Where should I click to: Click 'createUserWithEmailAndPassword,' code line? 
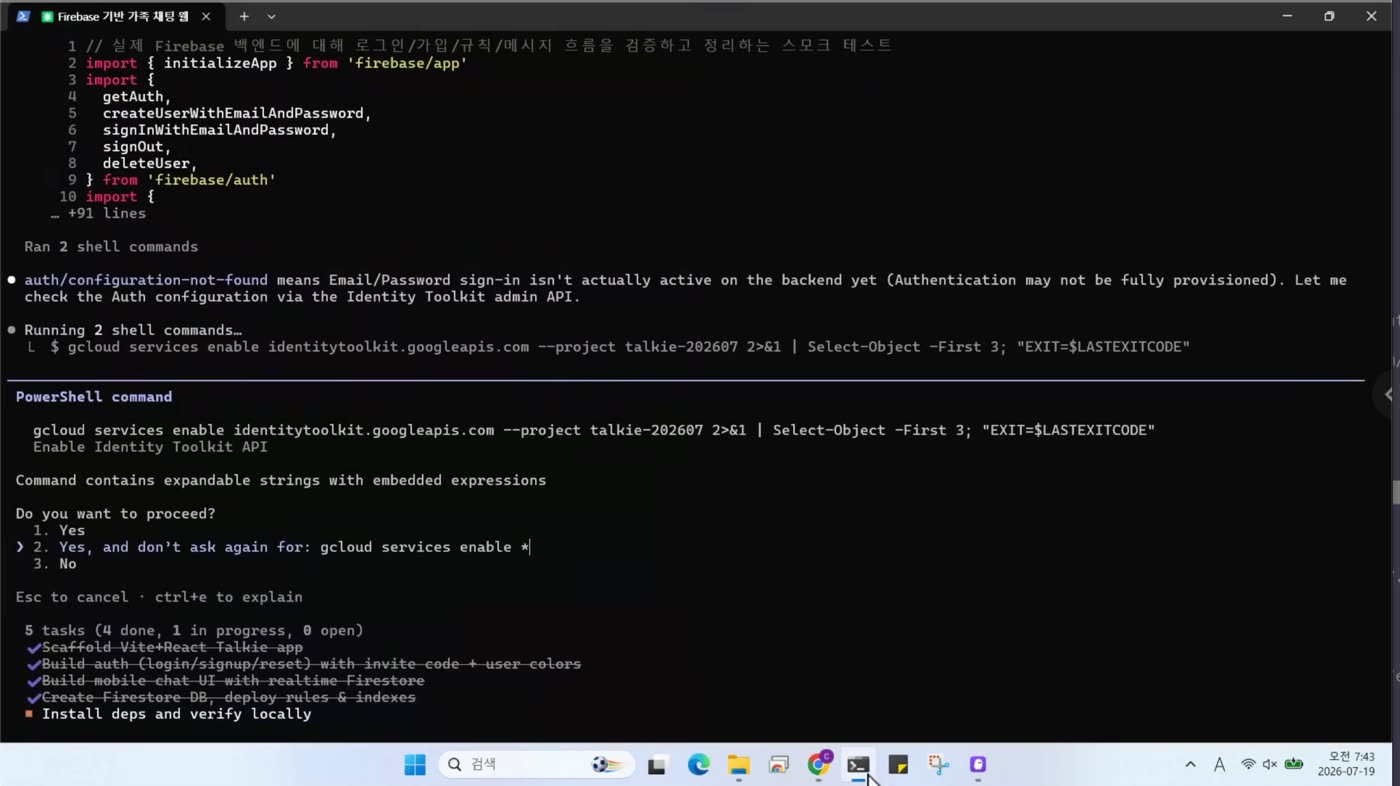237,113
